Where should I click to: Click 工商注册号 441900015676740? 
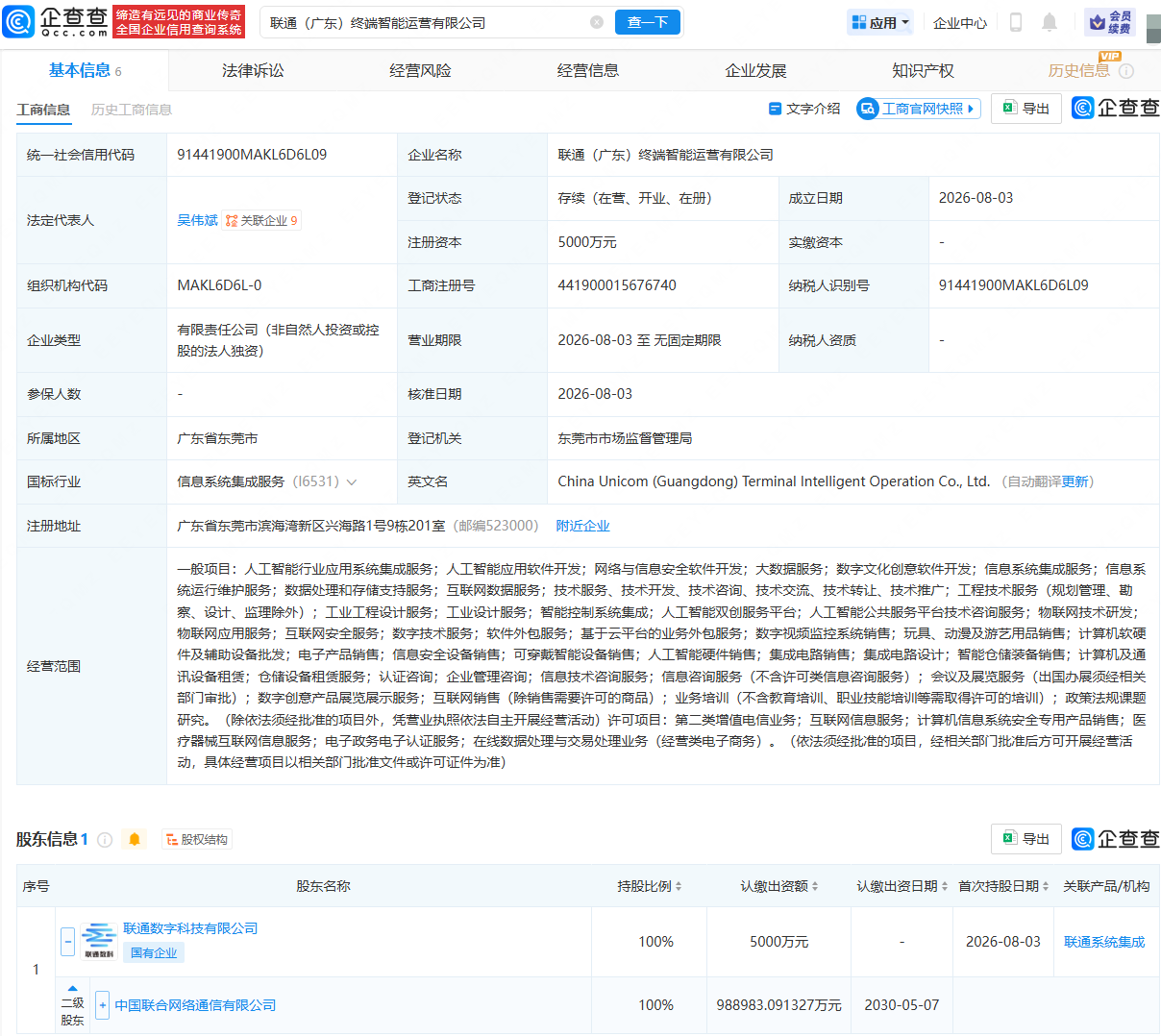click(x=617, y=285)
